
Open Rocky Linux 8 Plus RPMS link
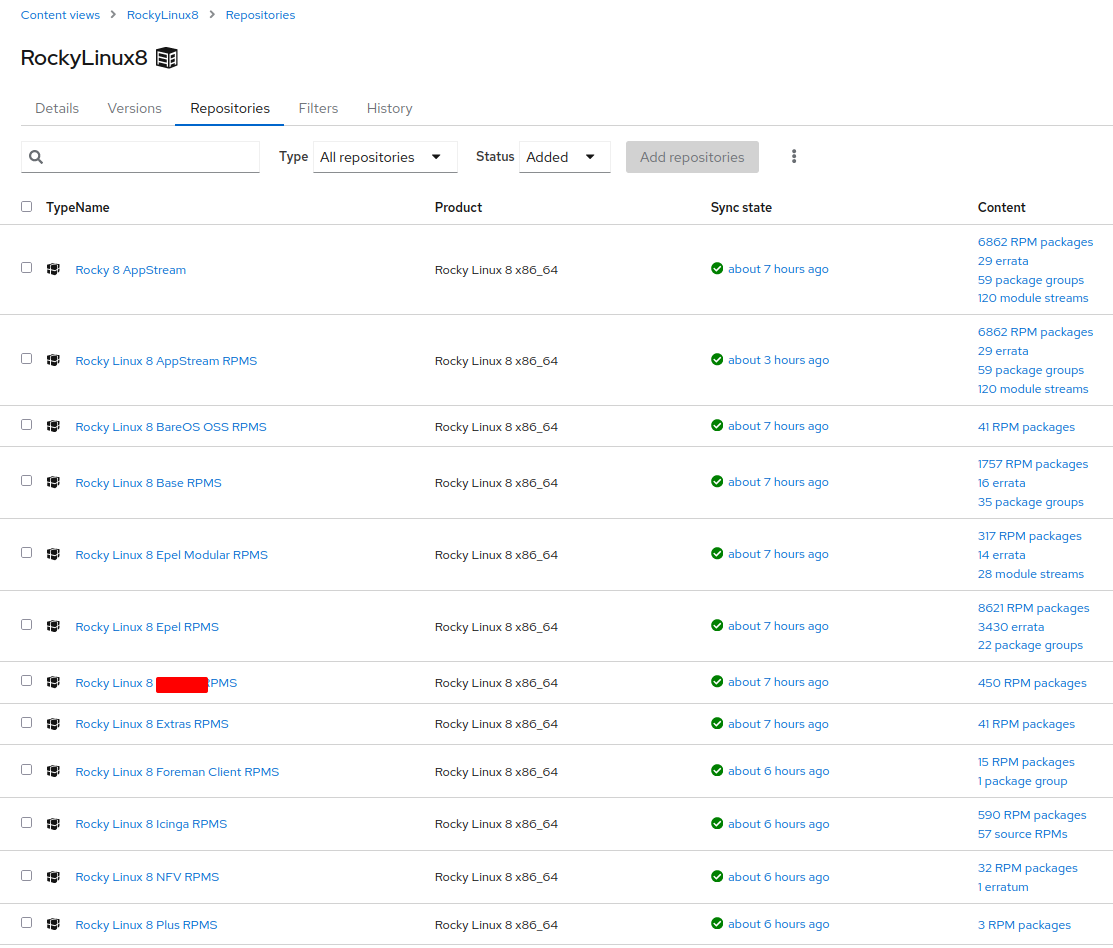pyautogui.click(x=146, y=925)
